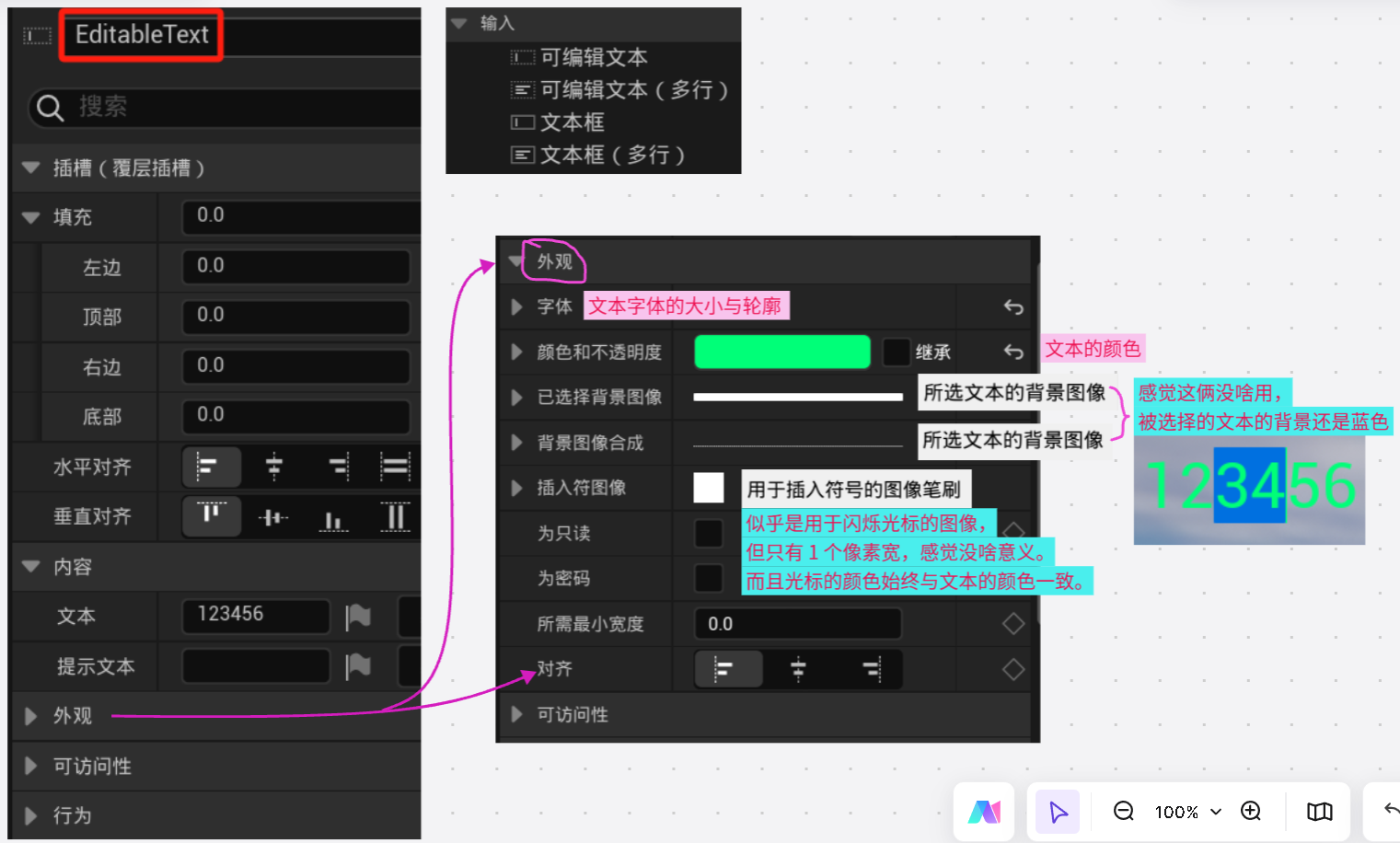Screen dimensions: 1400x843
Task: Open the green text color swatch
Action: [x=781, y=352]
